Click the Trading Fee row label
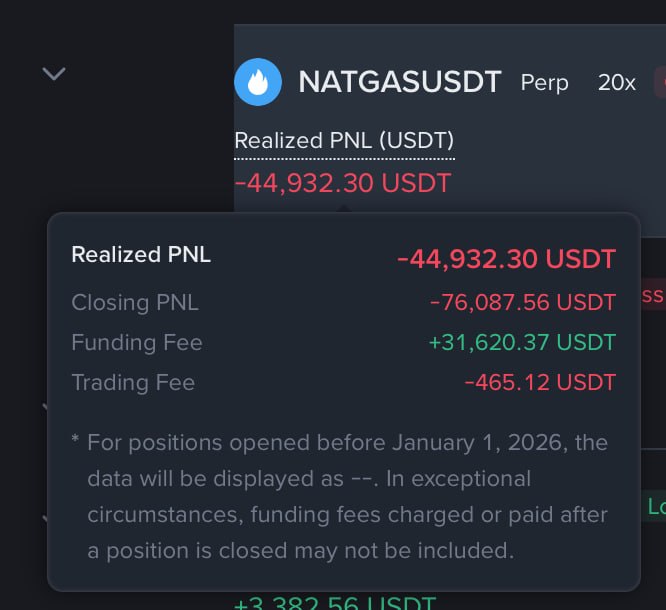 pos(133,382)
